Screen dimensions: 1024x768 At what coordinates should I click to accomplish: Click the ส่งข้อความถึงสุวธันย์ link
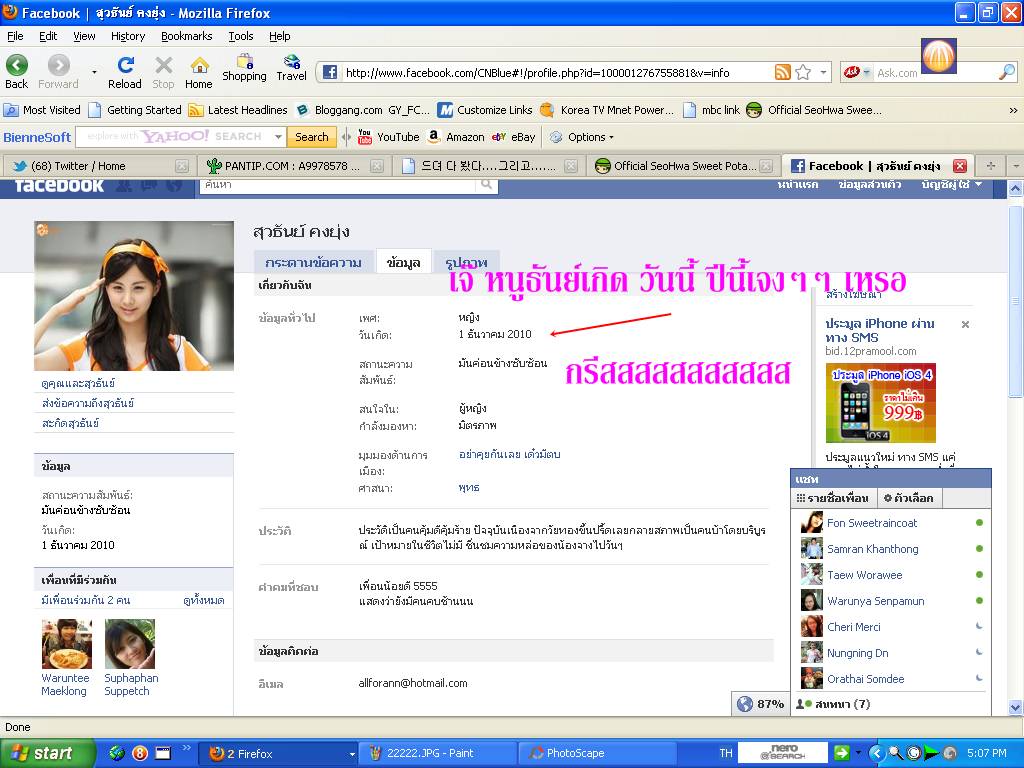coord(88,403)
